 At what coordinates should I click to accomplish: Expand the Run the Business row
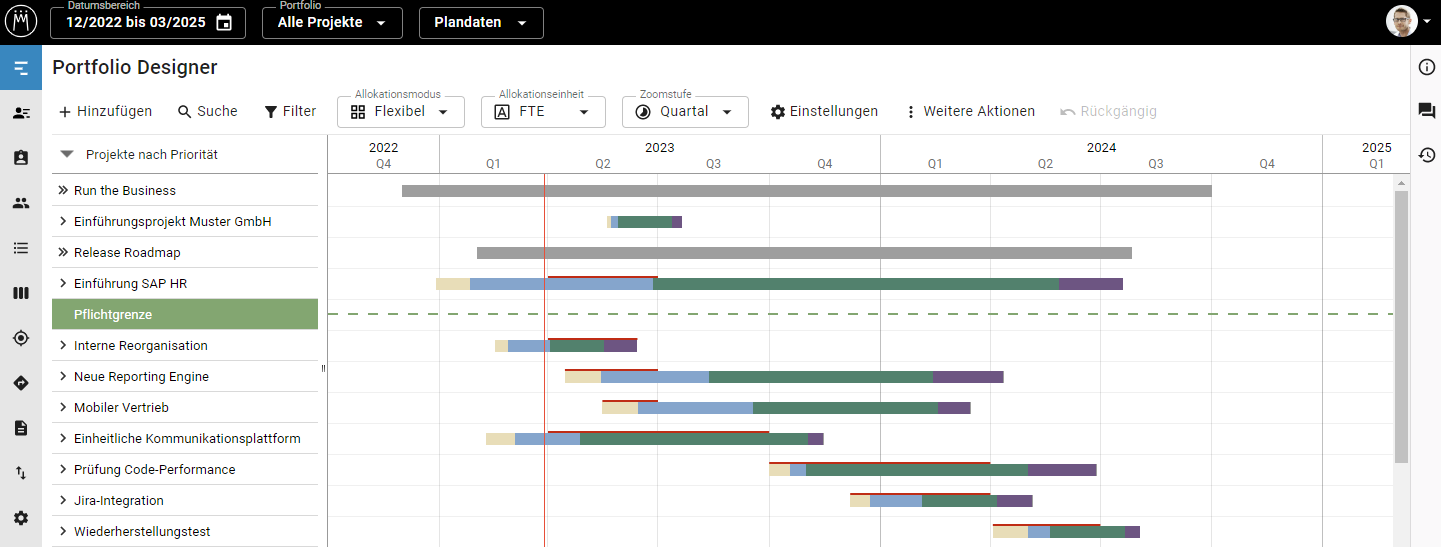[63, 190]
